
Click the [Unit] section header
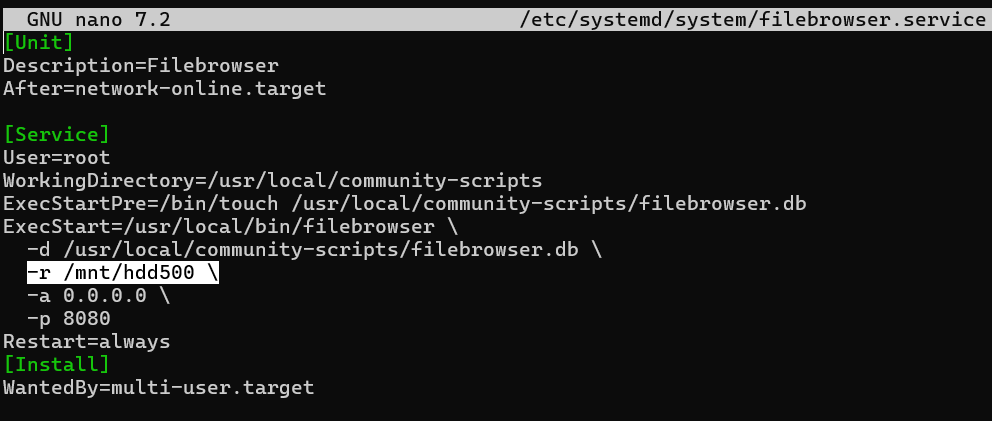[x=39, y=41]
